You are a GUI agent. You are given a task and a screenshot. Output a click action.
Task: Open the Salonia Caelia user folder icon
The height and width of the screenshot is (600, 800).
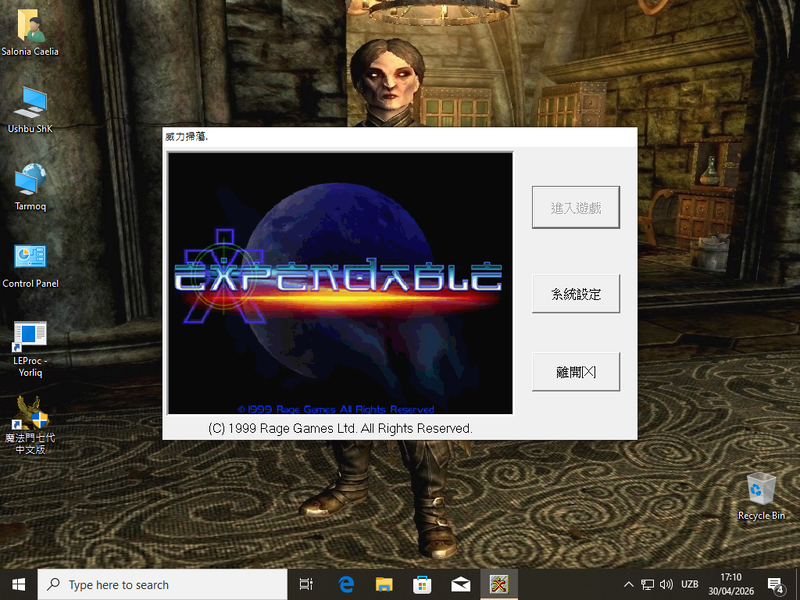[x=30, y=32]
